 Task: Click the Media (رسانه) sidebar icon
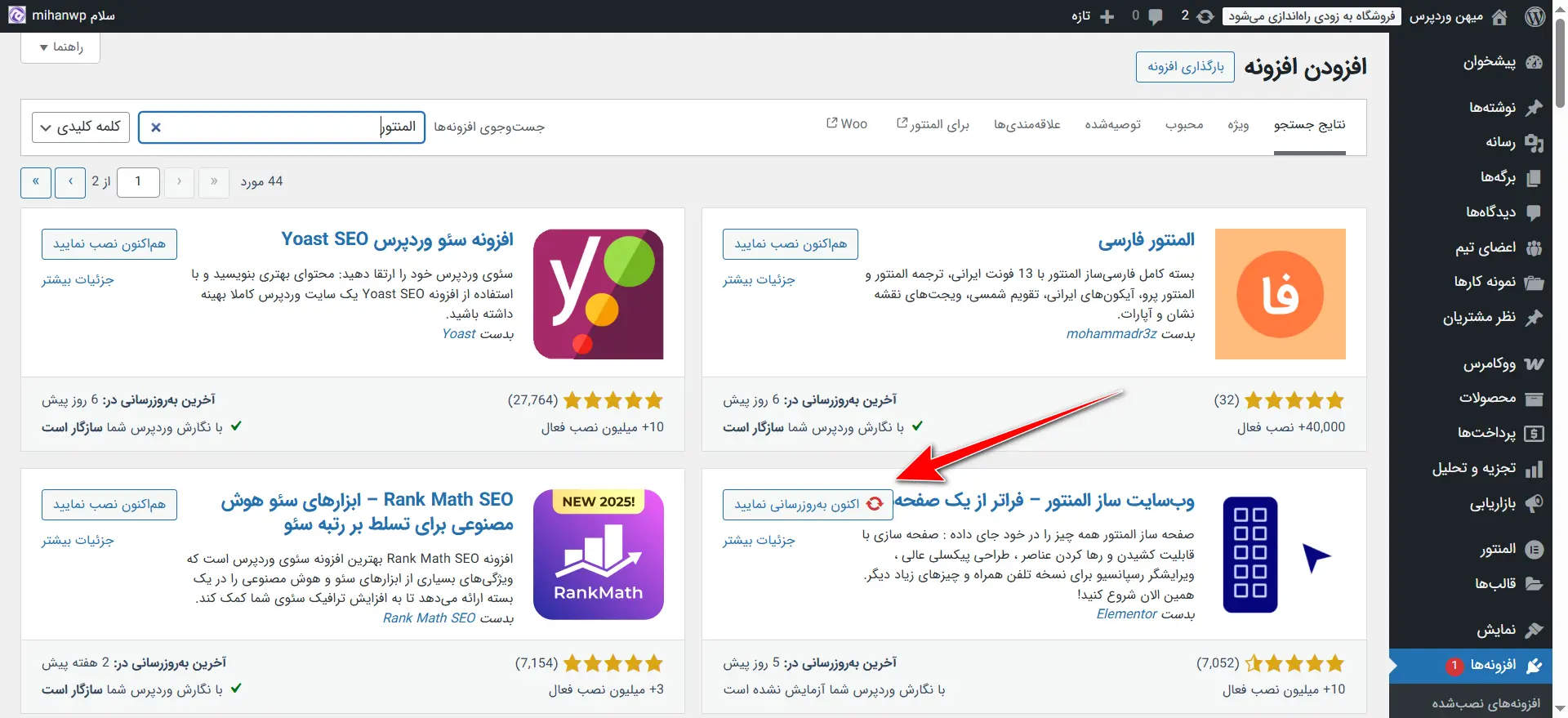[1534, 142]
